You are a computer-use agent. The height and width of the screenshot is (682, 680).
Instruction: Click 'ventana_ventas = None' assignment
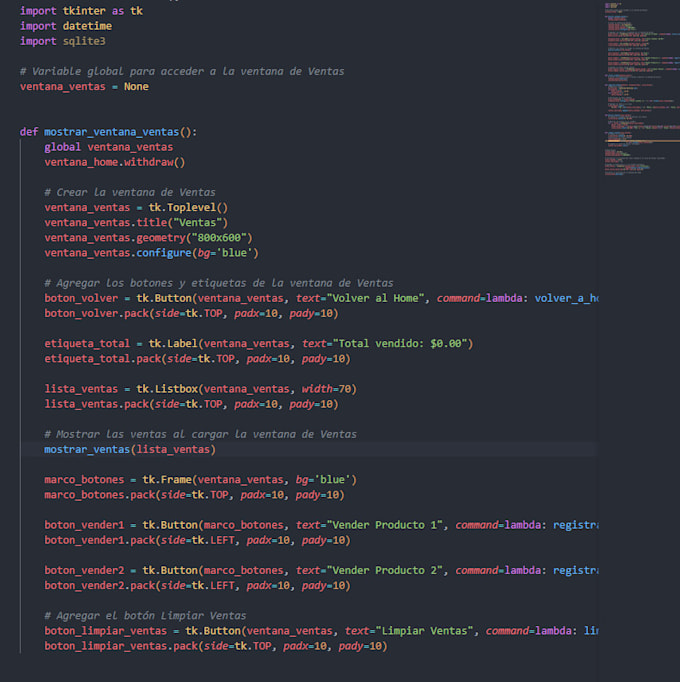point(84,87)
